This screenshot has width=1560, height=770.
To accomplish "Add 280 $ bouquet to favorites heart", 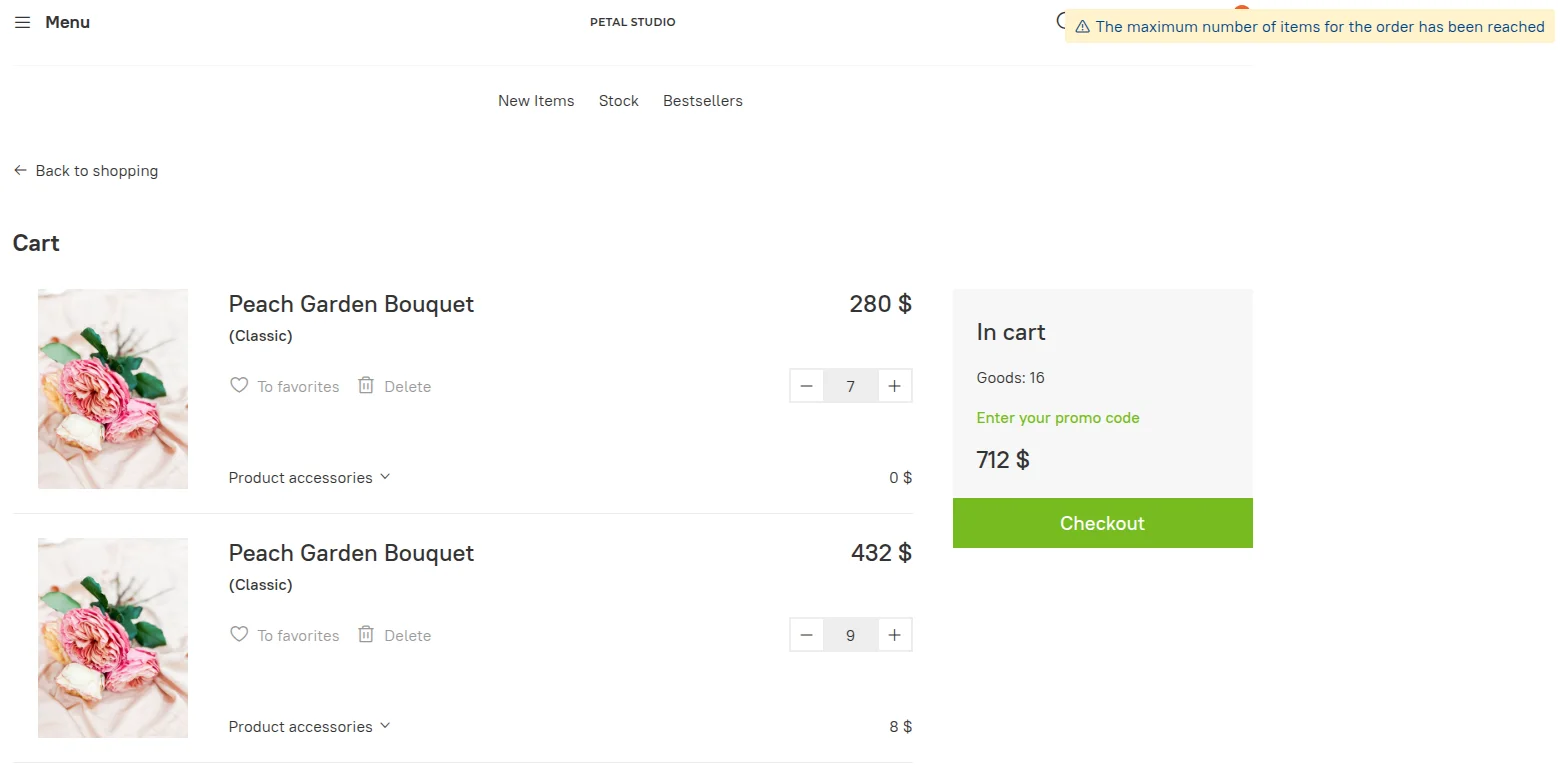I will tap(239, 385).
